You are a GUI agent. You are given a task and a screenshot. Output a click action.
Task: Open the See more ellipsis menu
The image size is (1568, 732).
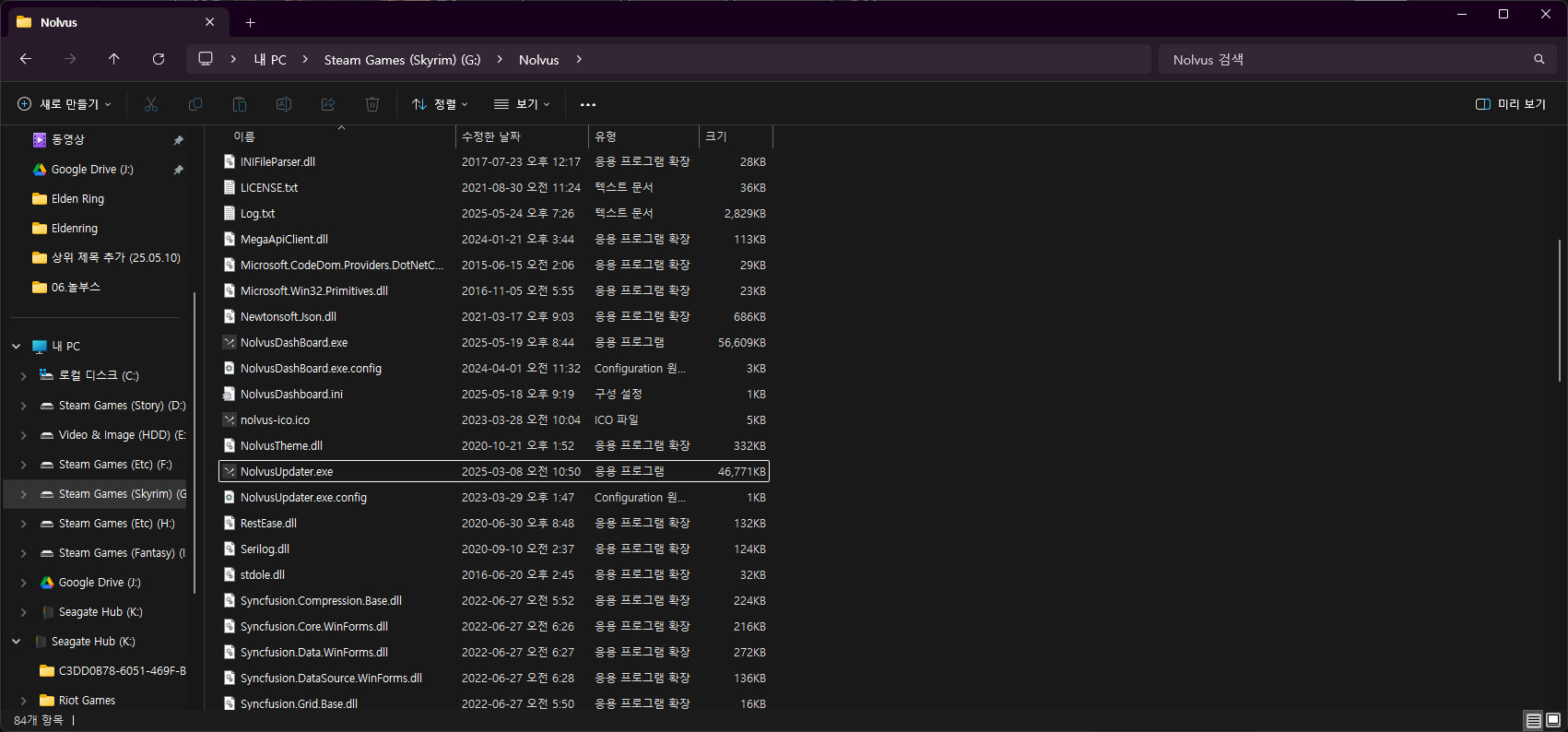[x=588, y=104]
